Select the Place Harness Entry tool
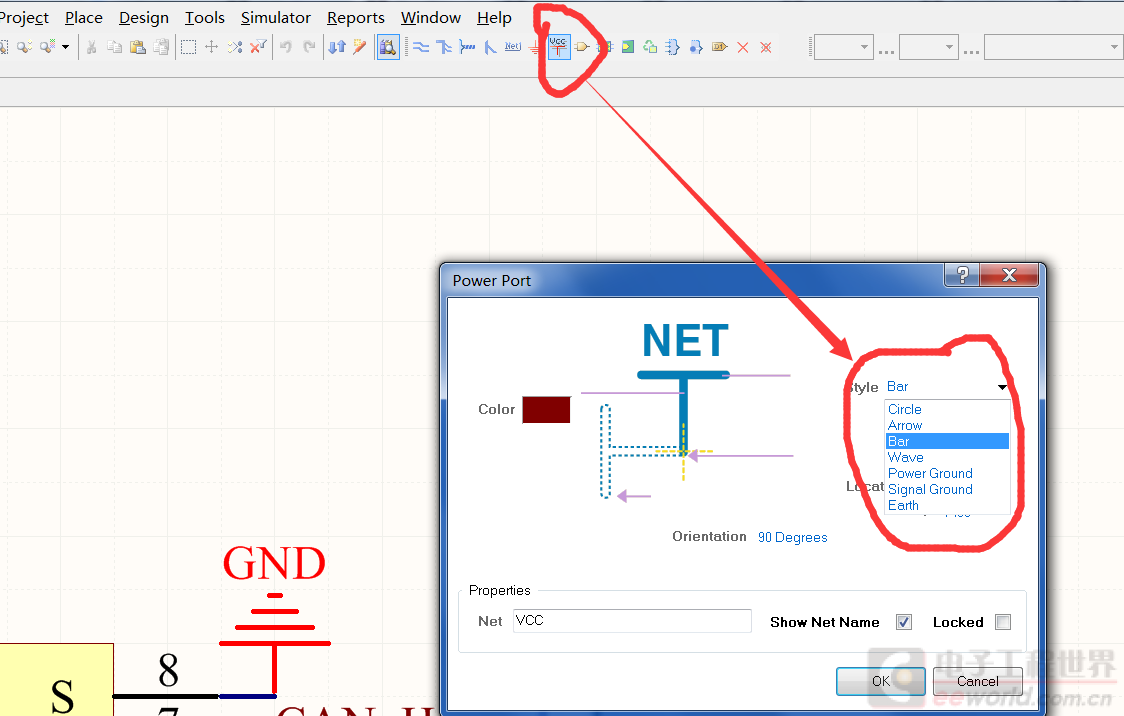 coord(695,47)
